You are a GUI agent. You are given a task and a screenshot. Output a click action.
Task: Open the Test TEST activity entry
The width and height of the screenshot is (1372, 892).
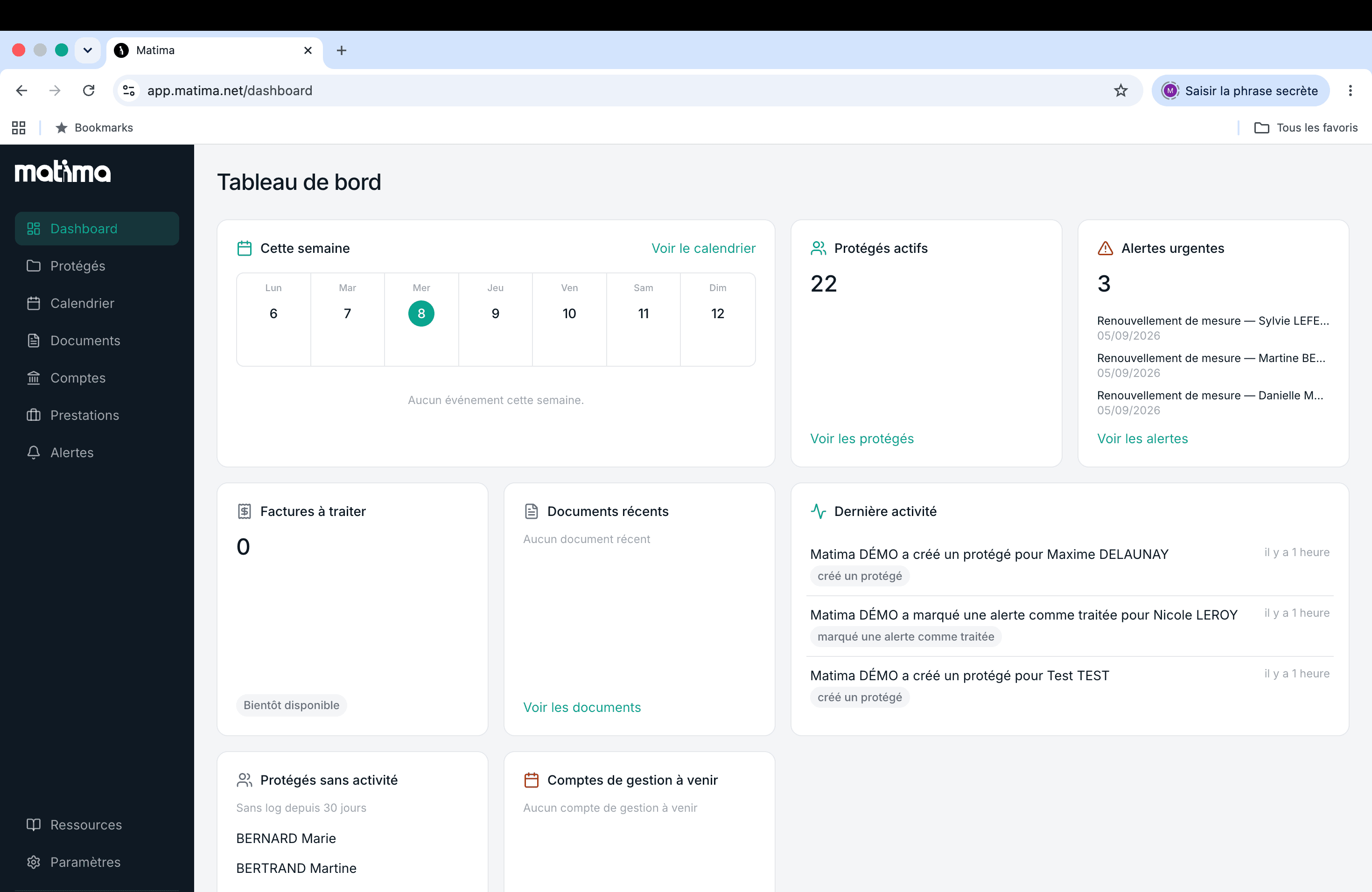[x=1069, y=686]
